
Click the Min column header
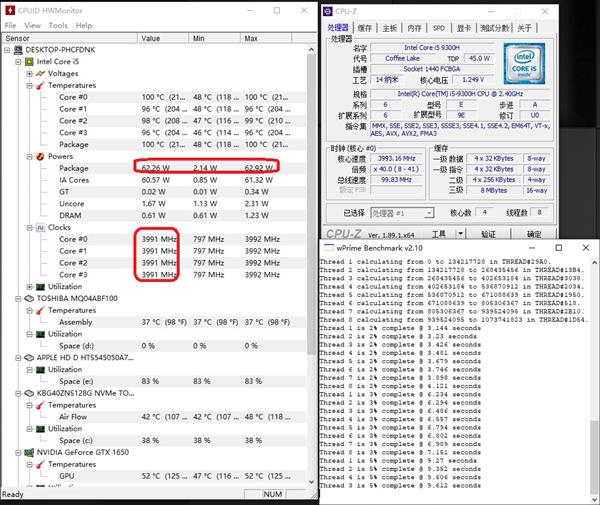tap(214, 38)
